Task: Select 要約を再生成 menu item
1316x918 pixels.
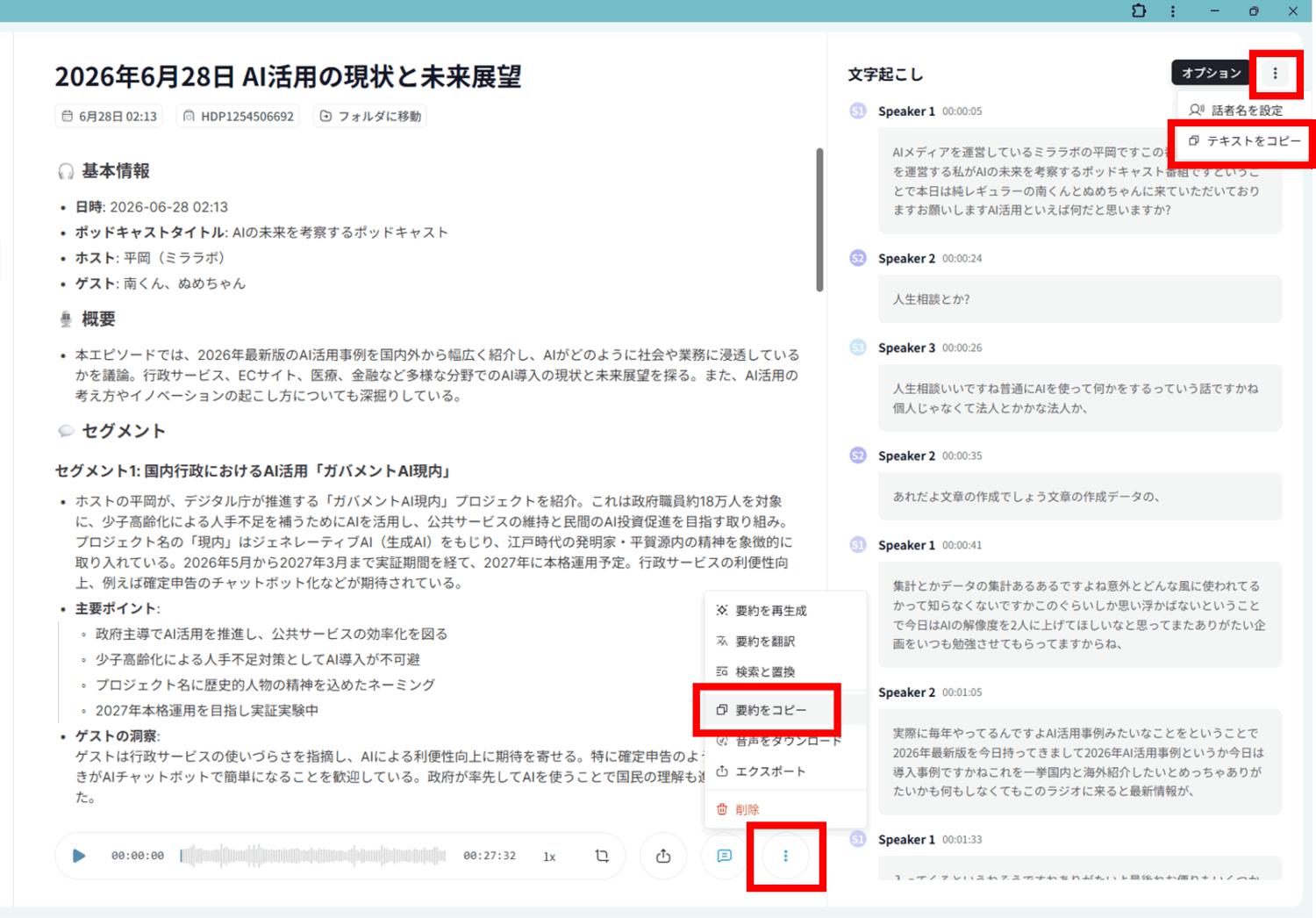Action: pyautogui.click(x=785, y=610)
